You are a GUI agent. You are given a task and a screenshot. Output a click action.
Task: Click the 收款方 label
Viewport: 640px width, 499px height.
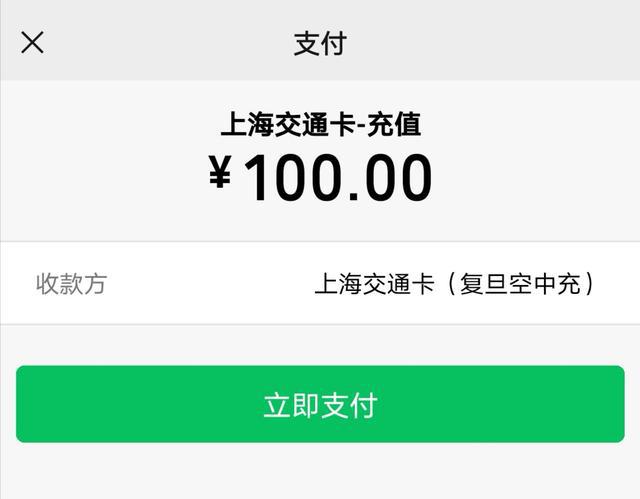click(70, 283)
